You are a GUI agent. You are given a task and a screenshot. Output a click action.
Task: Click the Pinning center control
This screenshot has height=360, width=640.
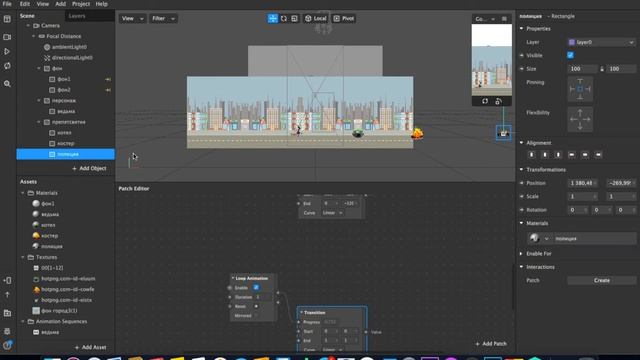tap(580, 89)
